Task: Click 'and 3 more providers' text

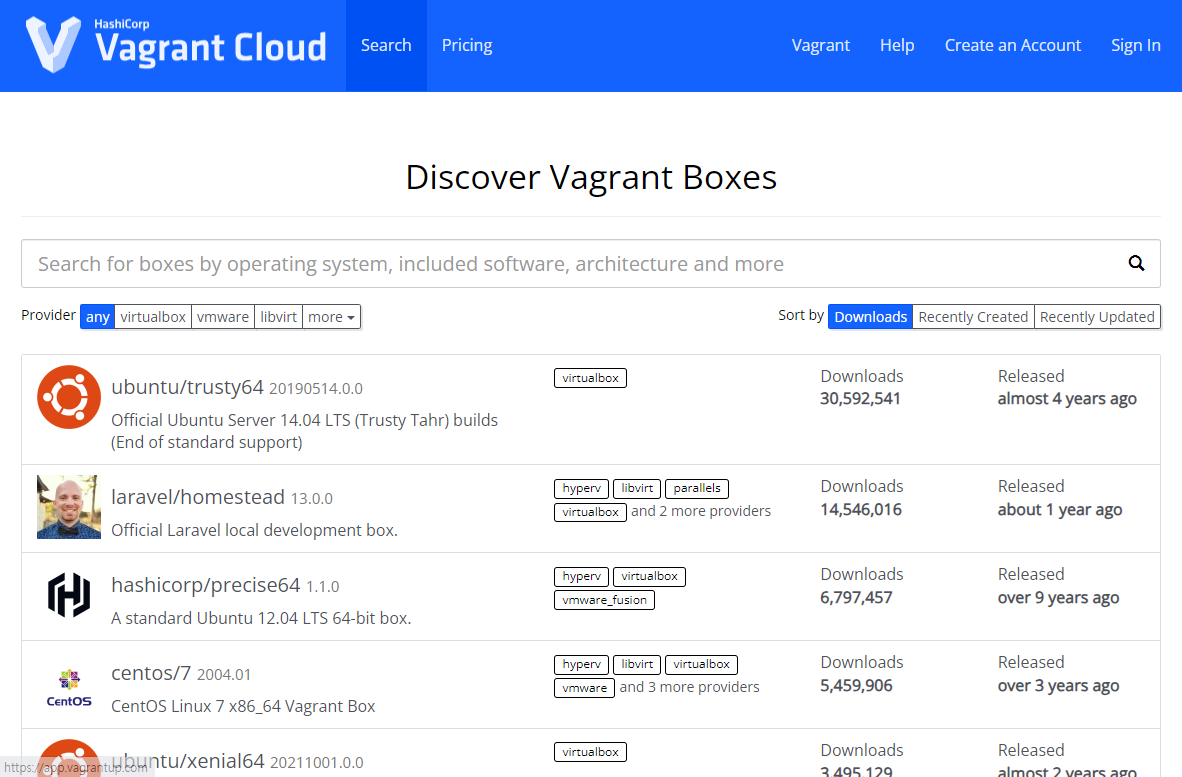Action: [x=689, y=687]
